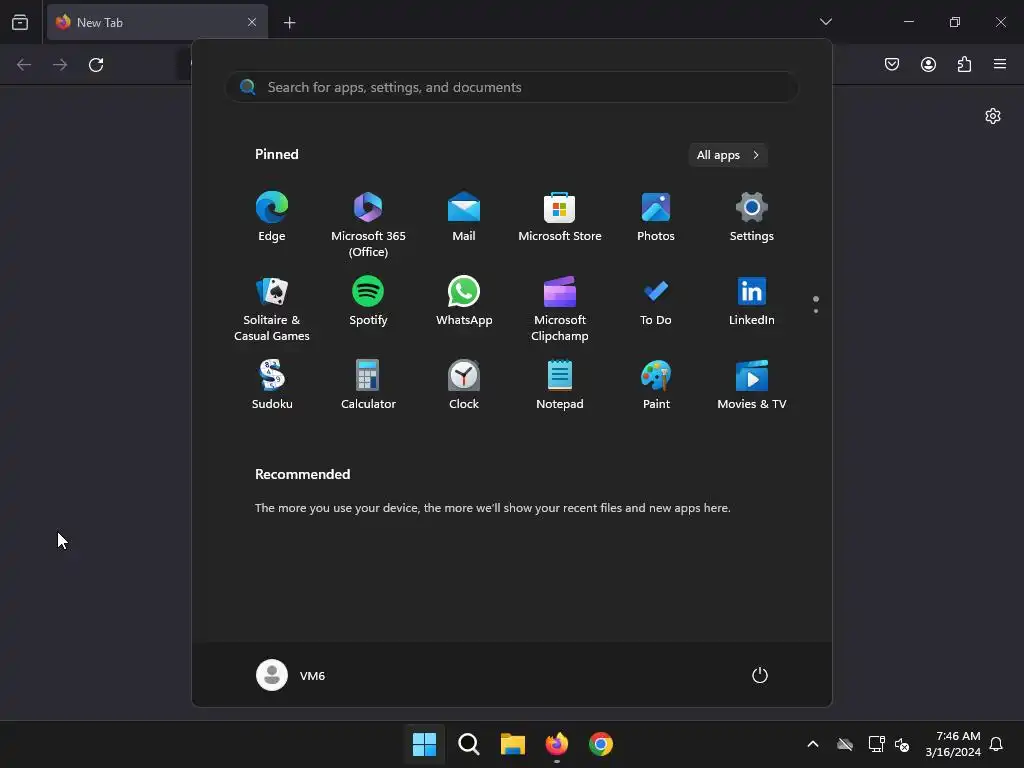Launch Spotify
Image resolution: width=1024 pixels, height=768 pixels.
[368, 301]
